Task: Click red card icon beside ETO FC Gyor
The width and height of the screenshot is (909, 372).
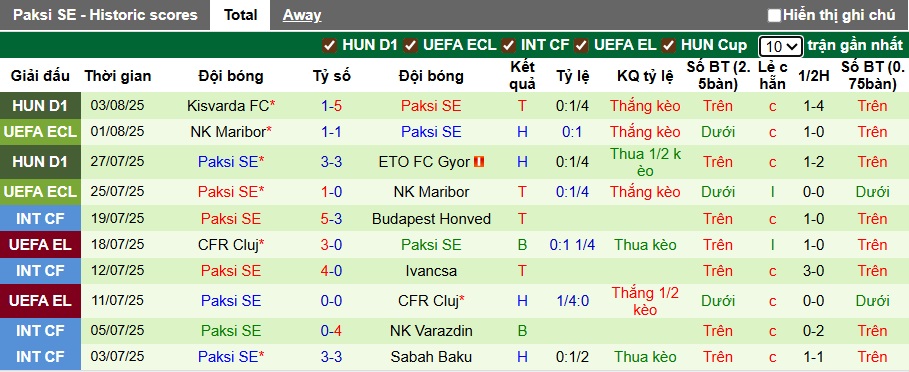Action: tap(479, 162)
